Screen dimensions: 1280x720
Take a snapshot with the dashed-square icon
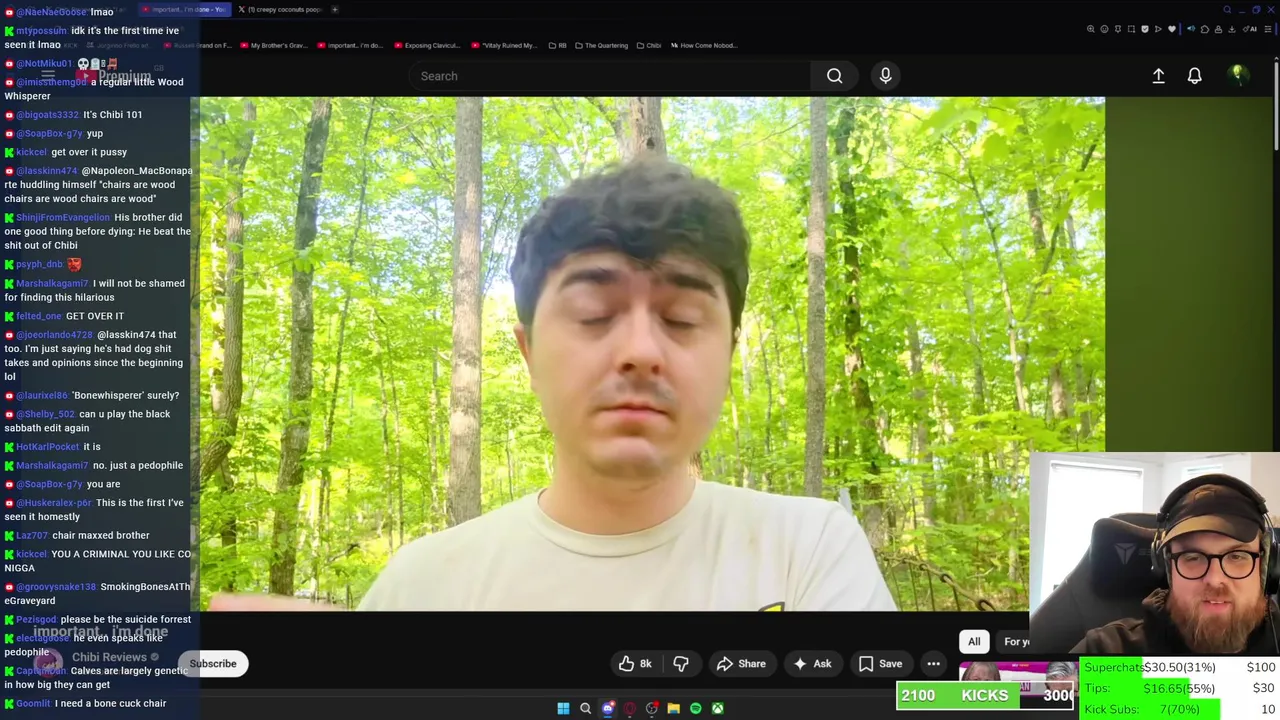[x=1131, y=29]
